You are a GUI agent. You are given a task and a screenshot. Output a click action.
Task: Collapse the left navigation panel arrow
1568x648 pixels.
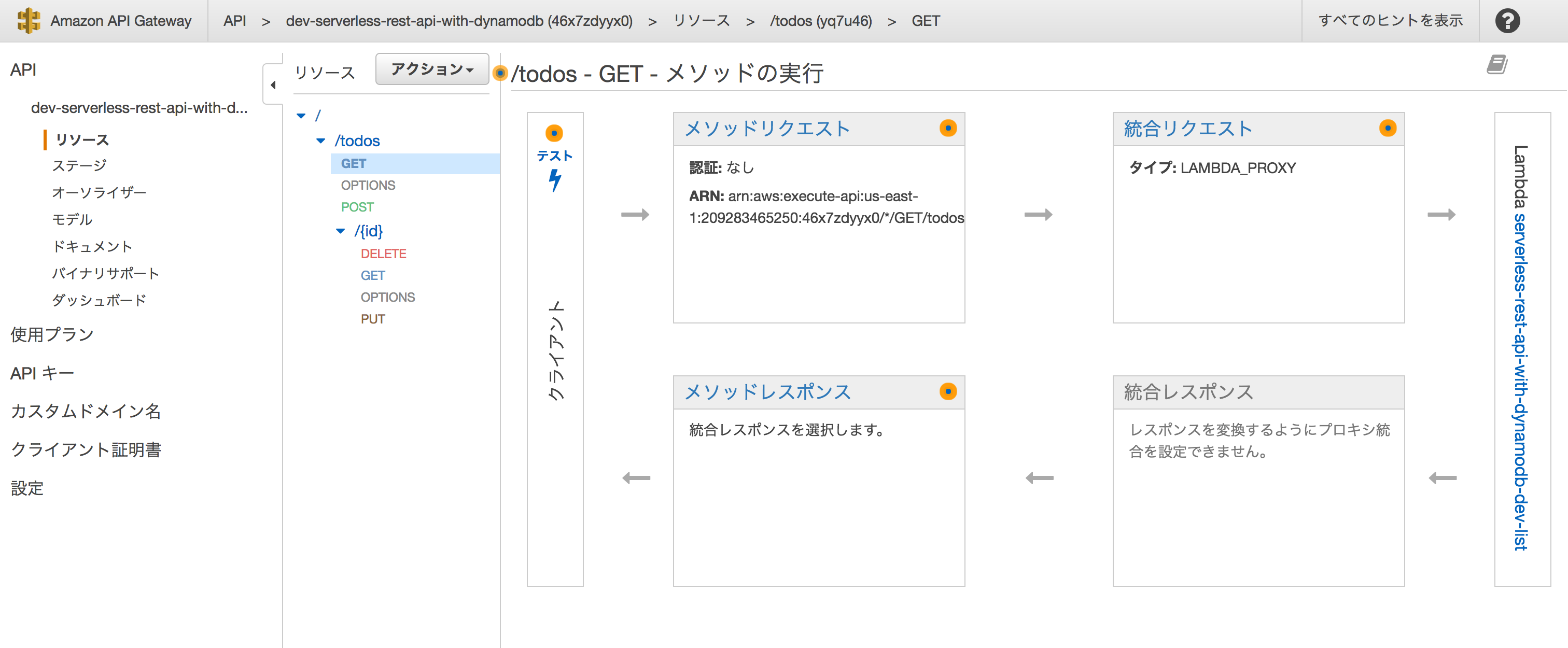point(273,84)
